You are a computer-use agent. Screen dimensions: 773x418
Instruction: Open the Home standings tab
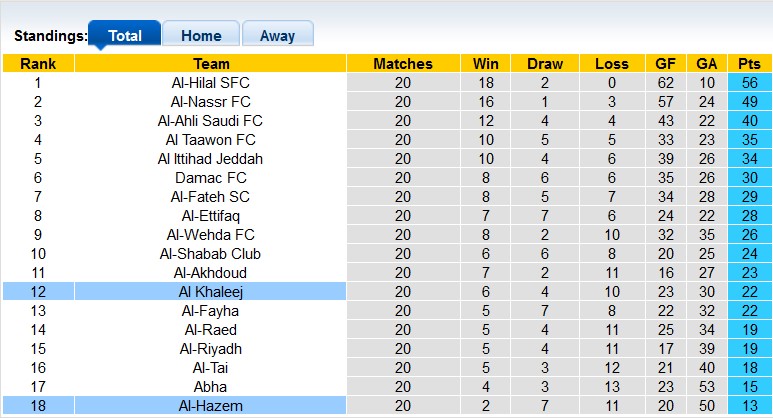click(201, 36)
